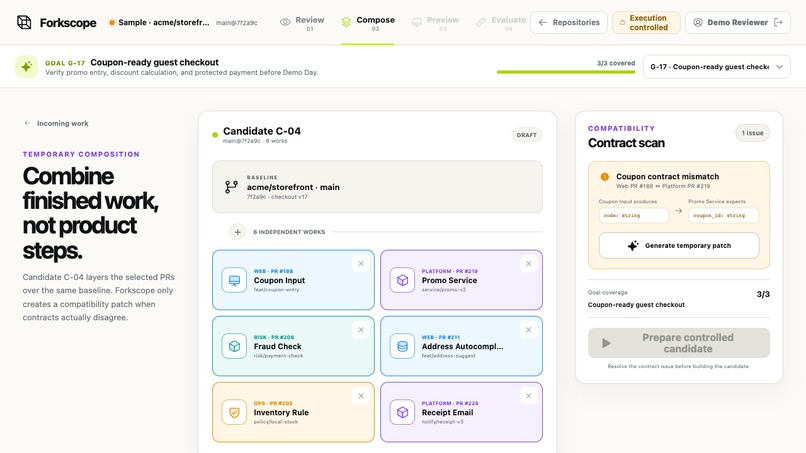The height and width of the screenshot is (453, 806).
Task: Click Prepare controlled candidate button
Action: (x=679, y=343)
